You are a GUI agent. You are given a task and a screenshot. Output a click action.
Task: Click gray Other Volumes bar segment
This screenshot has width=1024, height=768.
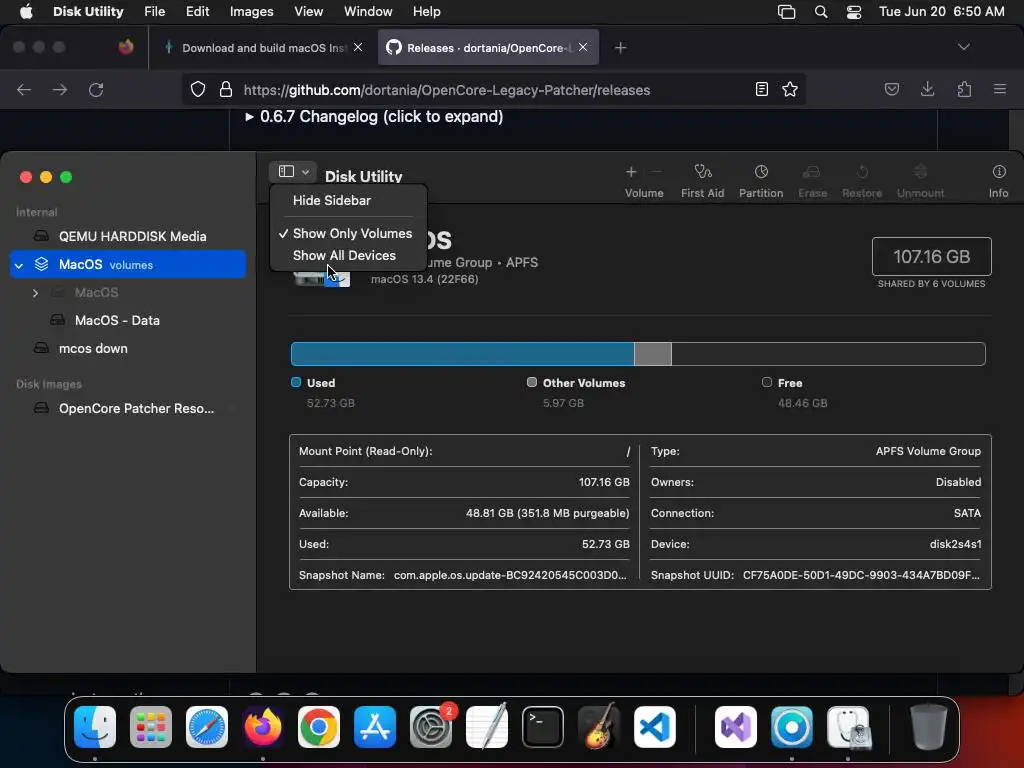(x=652, y=354)
